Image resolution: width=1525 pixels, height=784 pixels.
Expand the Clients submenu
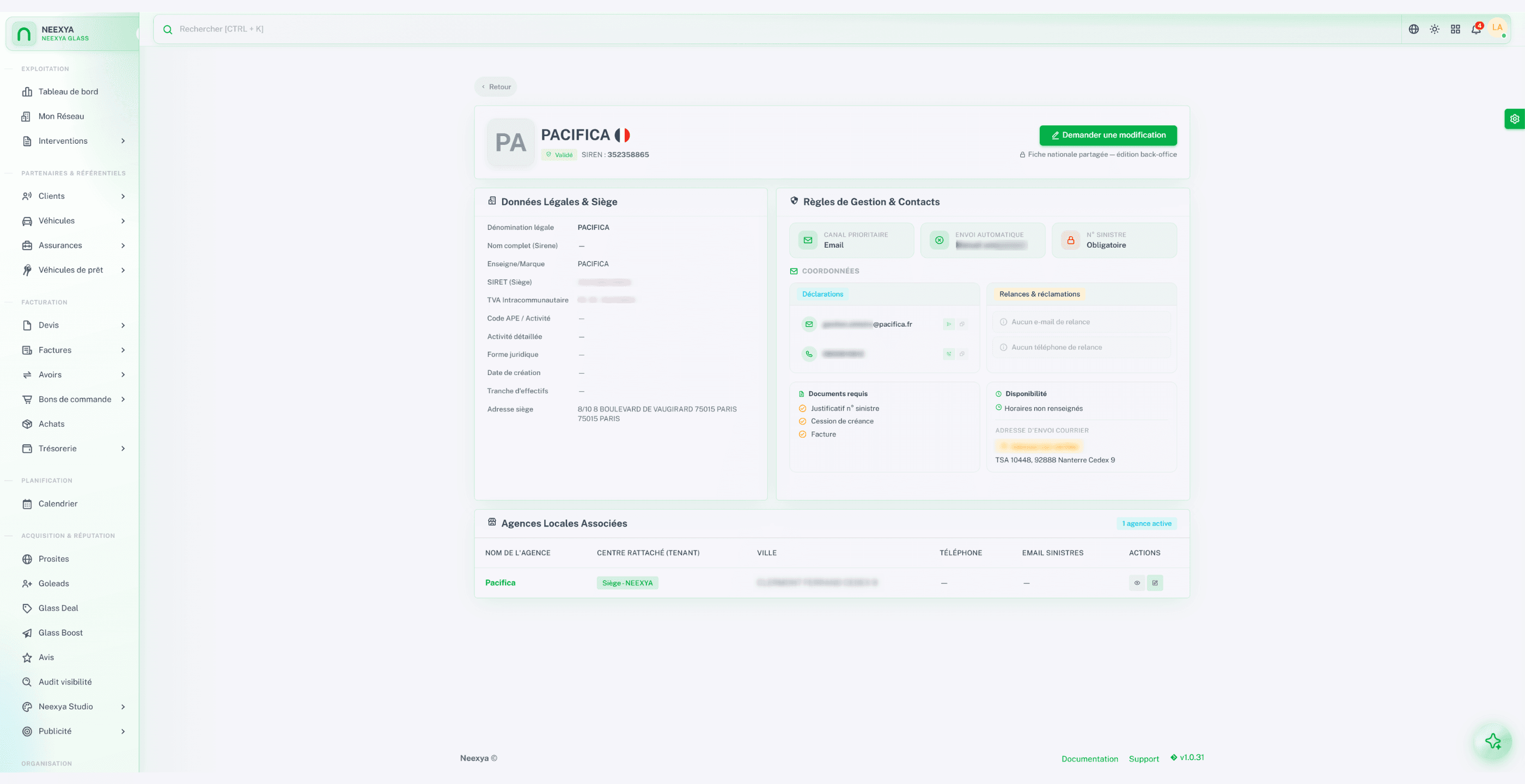pyautogui.click(x=123, y=197)
